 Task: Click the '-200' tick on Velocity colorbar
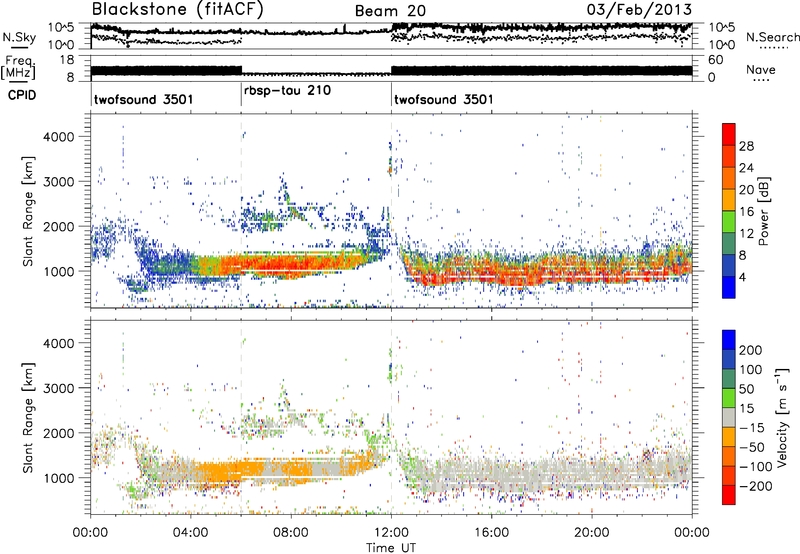pyautogui.click(x=756, y=486)
